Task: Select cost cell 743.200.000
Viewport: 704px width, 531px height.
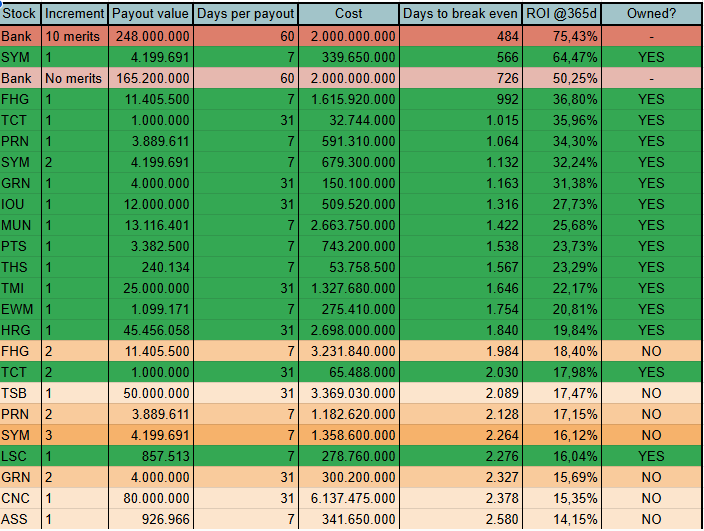Action: [x=348, y=246]
